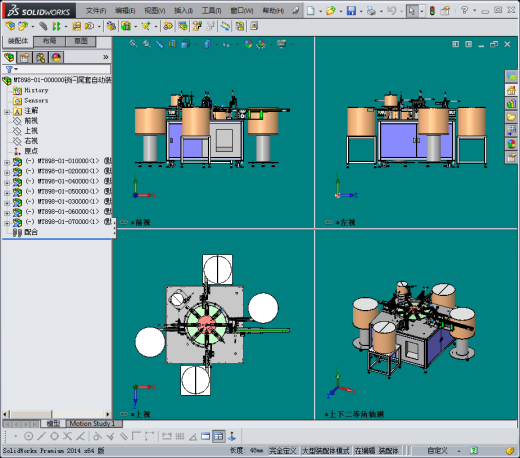
Task: Click the Section View icon in viewport toolbar
Action: click(x=172, y=44)
